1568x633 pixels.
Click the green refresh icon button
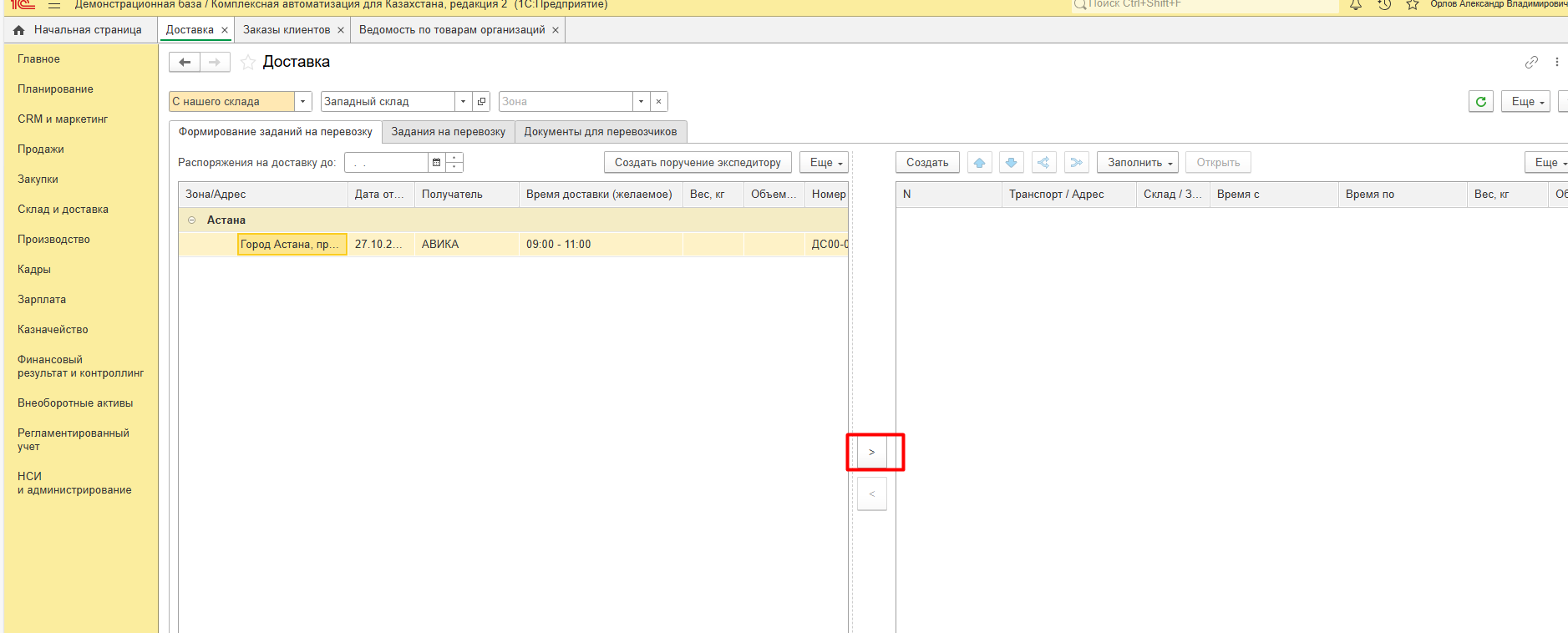pos(1480,102)
